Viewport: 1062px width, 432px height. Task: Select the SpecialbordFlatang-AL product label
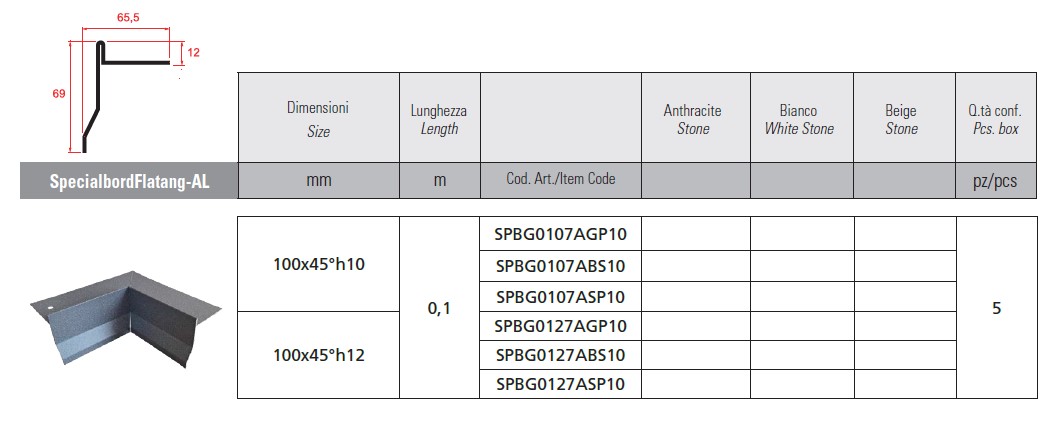pyautogui.click(x=129, y=181)
